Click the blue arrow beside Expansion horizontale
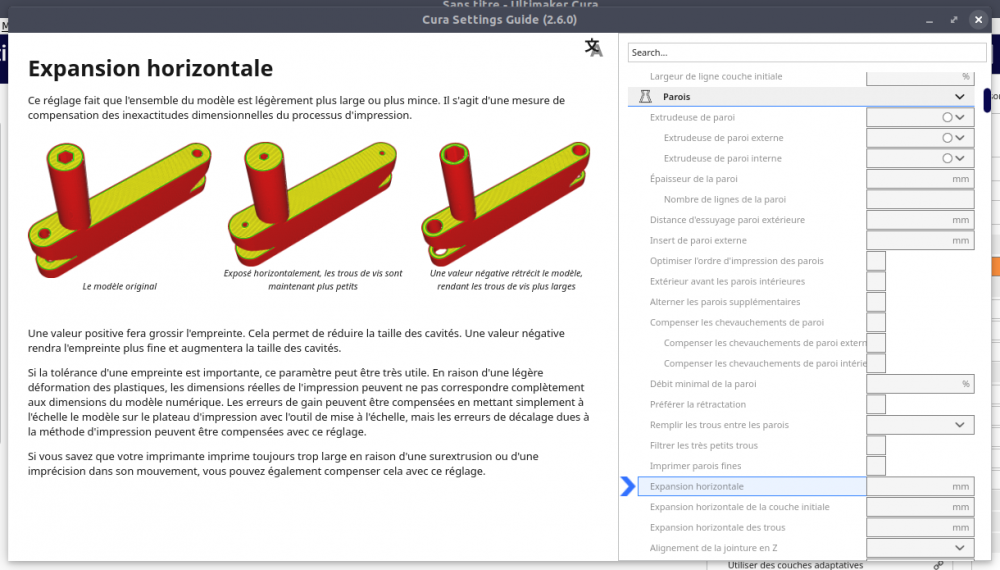 coord(628,486)
